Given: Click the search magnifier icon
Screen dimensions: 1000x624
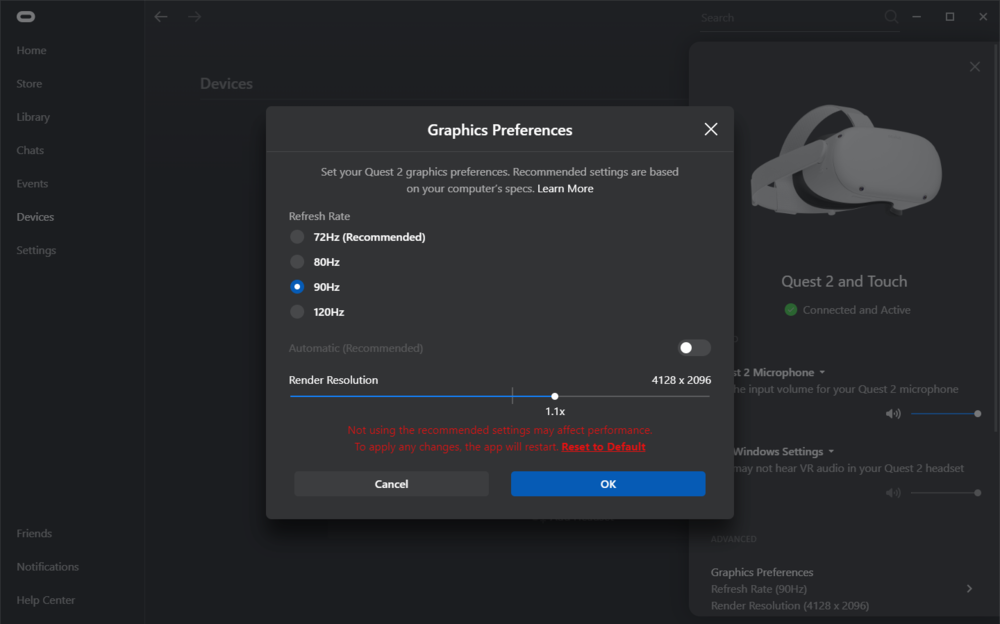Looking at the screenshot, I should coord(891,17).
